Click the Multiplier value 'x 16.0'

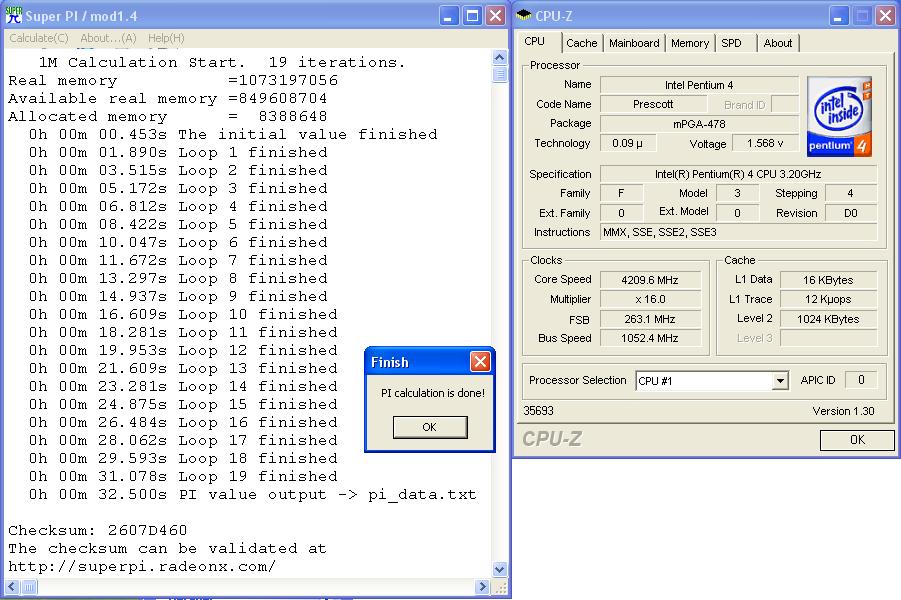tap(650, 299)
